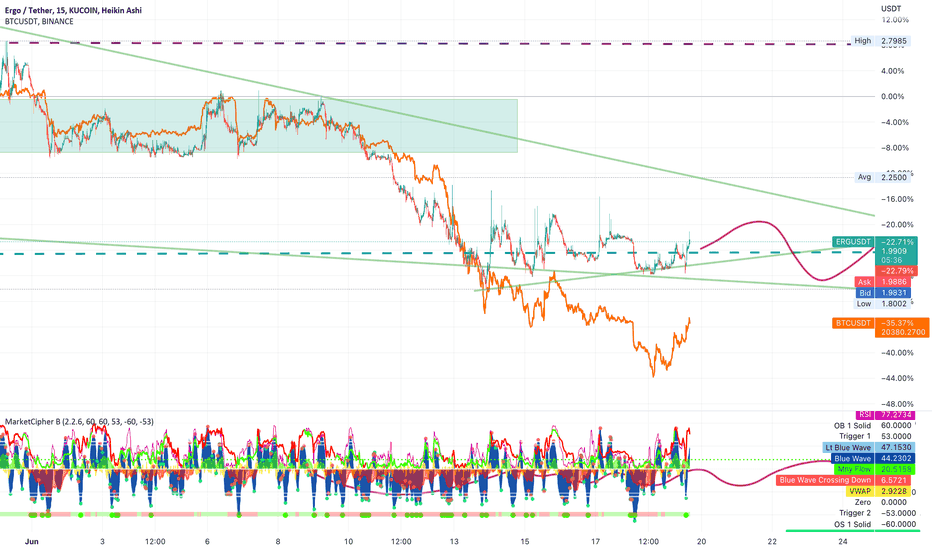Click the -40.00% price scale level
Screen dimensions: 932x550
(895, 353)
